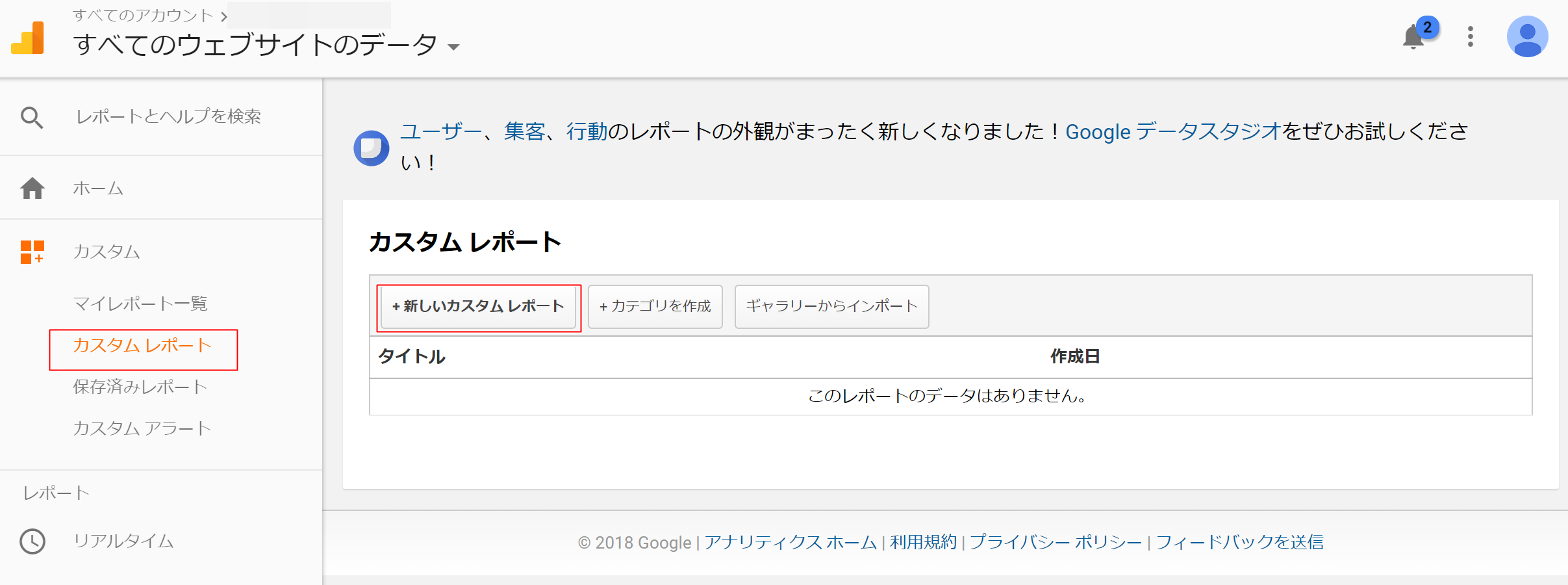Collapse the カスタム sidebar section

tap(107, 252)
